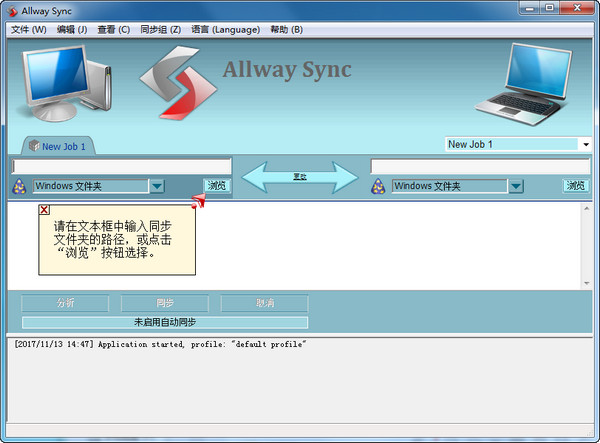Close the yellow tooltip with the red X
Viewport: 600px width, 443px height.
pos(45,210)
